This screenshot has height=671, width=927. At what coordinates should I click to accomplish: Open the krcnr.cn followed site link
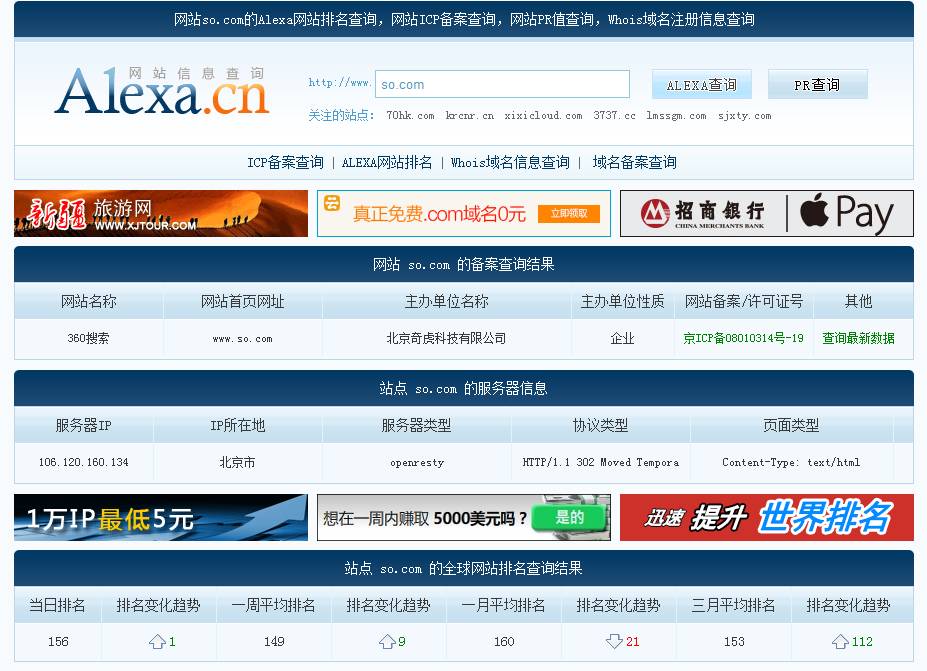coord(469,115)
